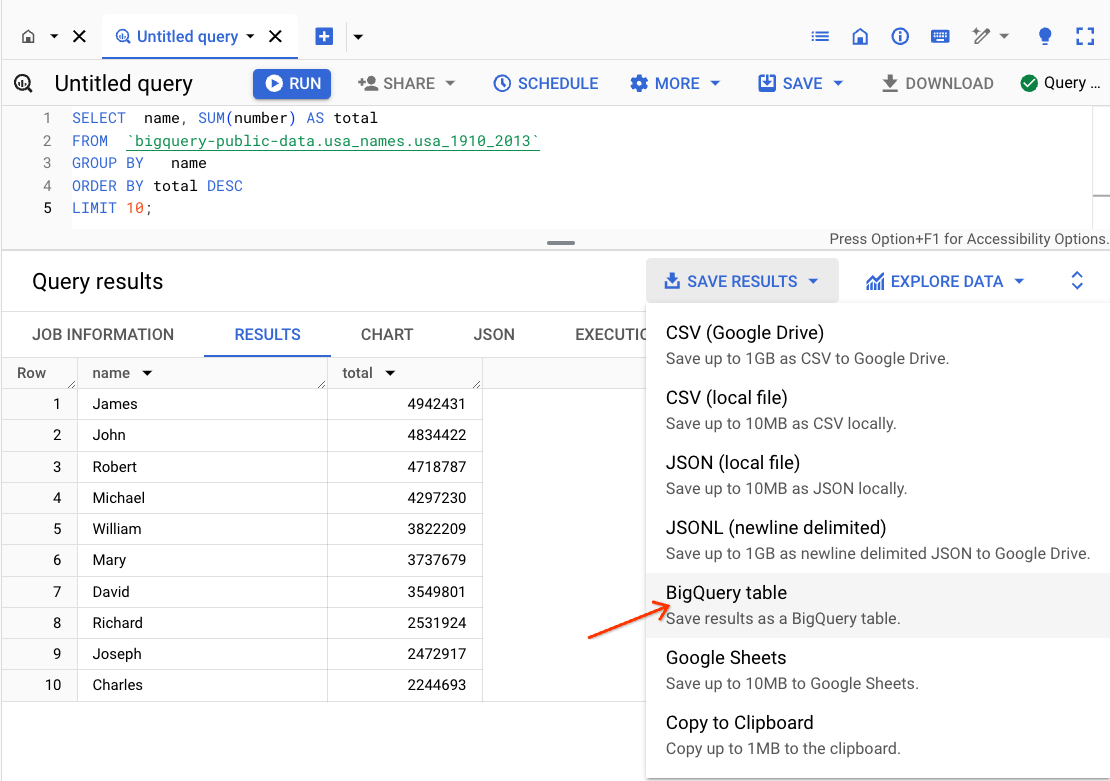Open the EXPLORE DATA dropdown

pos(943,281)
